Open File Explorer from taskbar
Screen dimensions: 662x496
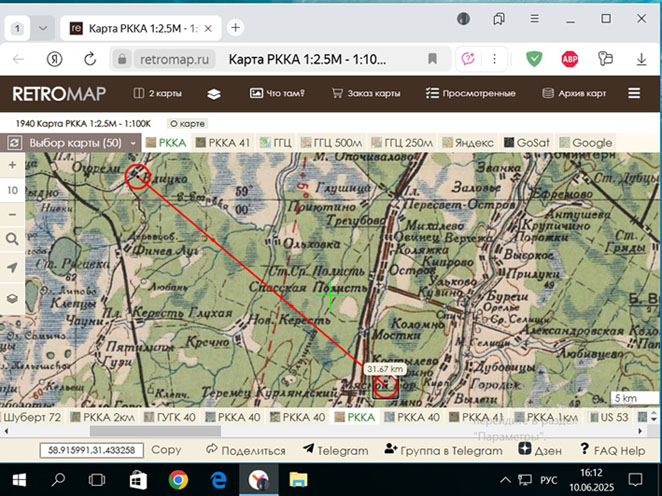[298, 480]
